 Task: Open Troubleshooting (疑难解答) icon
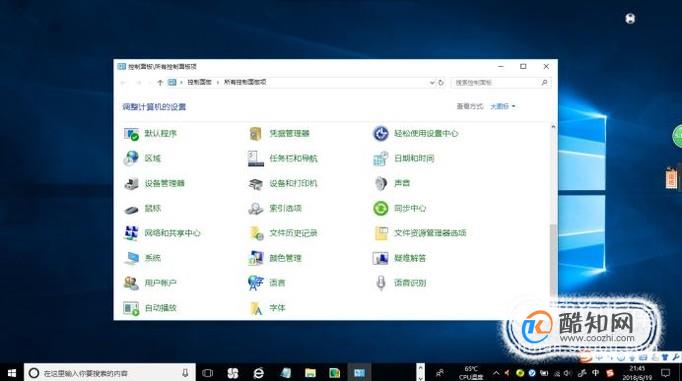coord(381,258)
